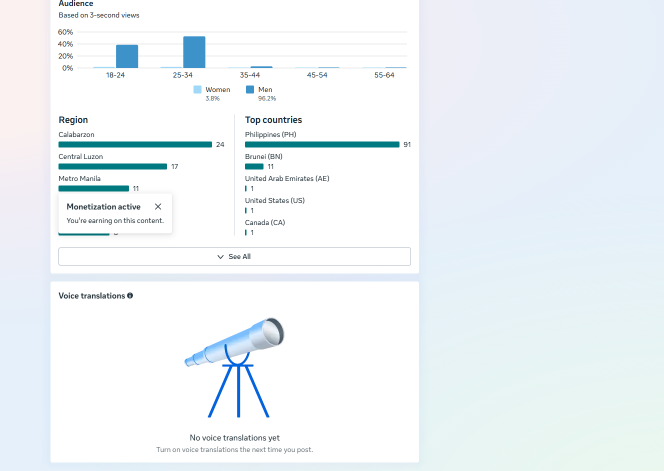Click the Men '96.2%' value
664x471 pixels.
tap(267, 98)
